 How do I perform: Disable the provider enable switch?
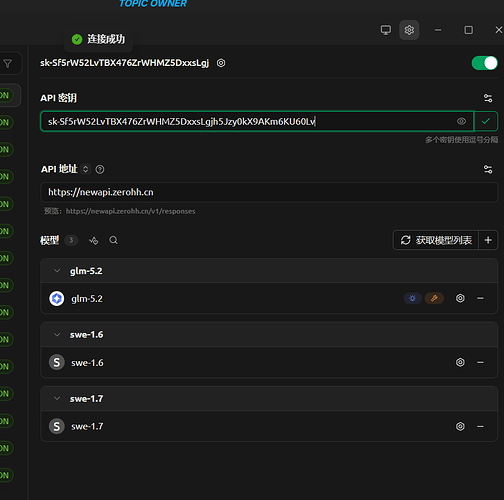[x=485, y=63]
